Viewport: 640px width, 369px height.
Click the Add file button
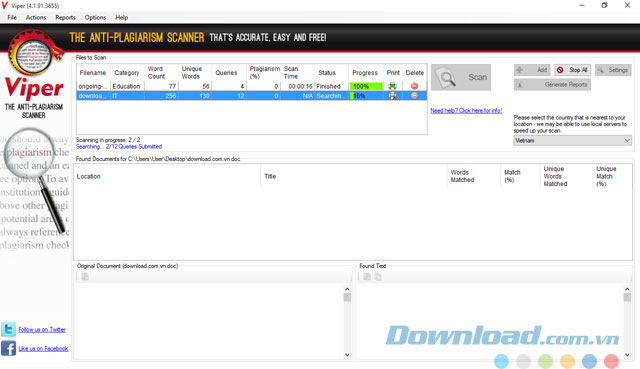coord(532,70)
